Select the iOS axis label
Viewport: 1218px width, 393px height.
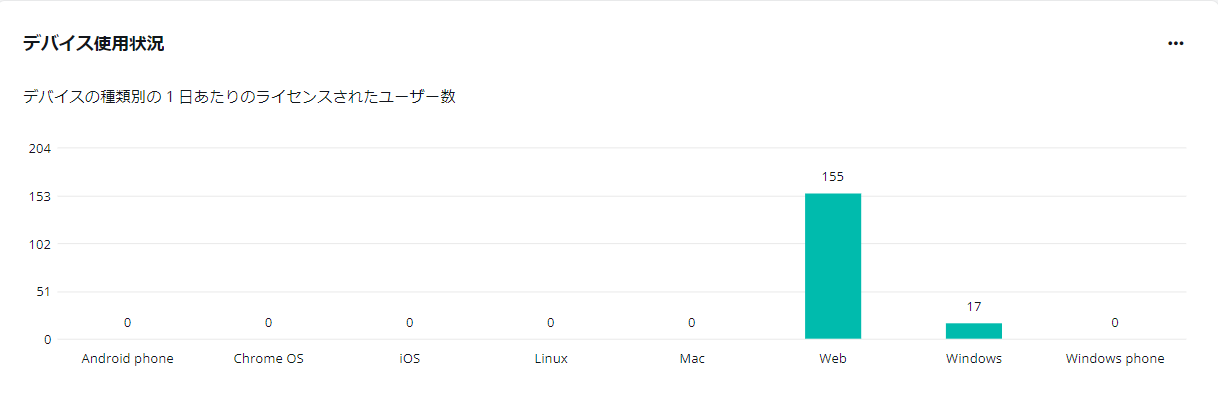tap(409, 358)
